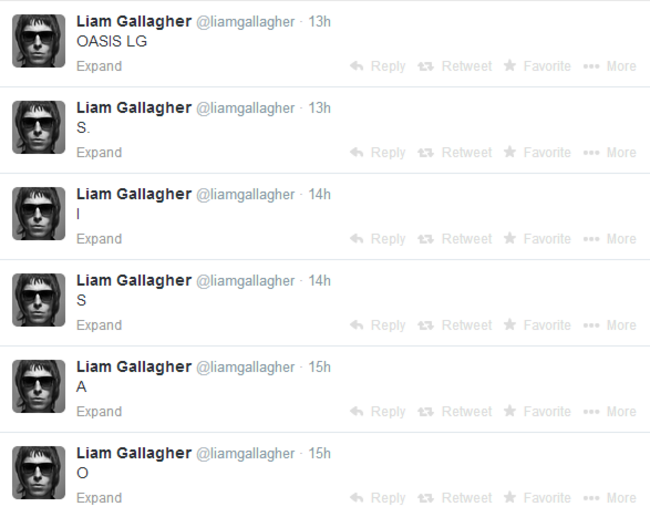
Task: Expand the 'S.' tweet from 13h
Action: pyautogui.click(x=99, y=153)
